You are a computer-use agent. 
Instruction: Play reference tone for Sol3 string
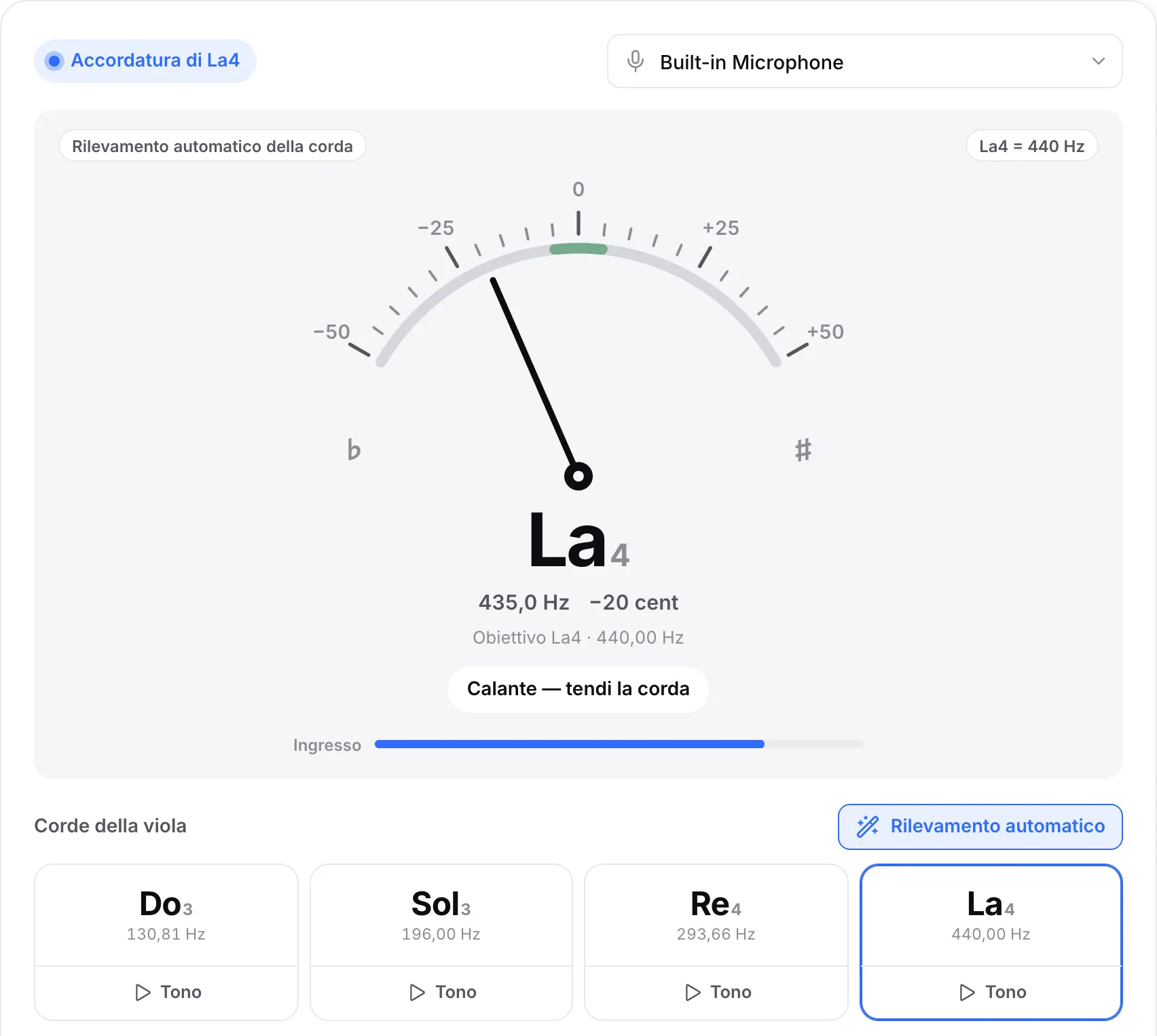point(441,992)
